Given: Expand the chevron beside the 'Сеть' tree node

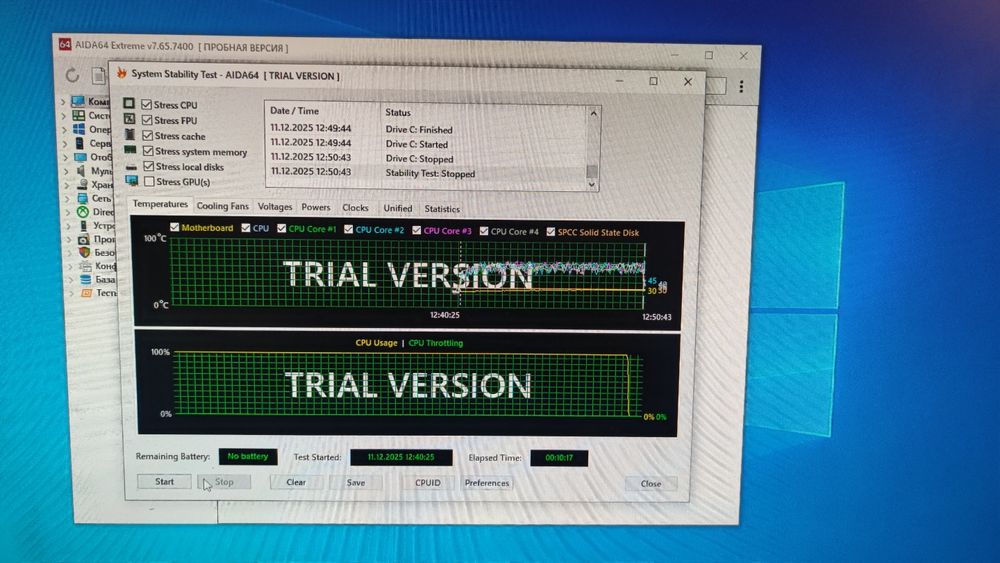Looking at the screenshot, I should (68, 198).
